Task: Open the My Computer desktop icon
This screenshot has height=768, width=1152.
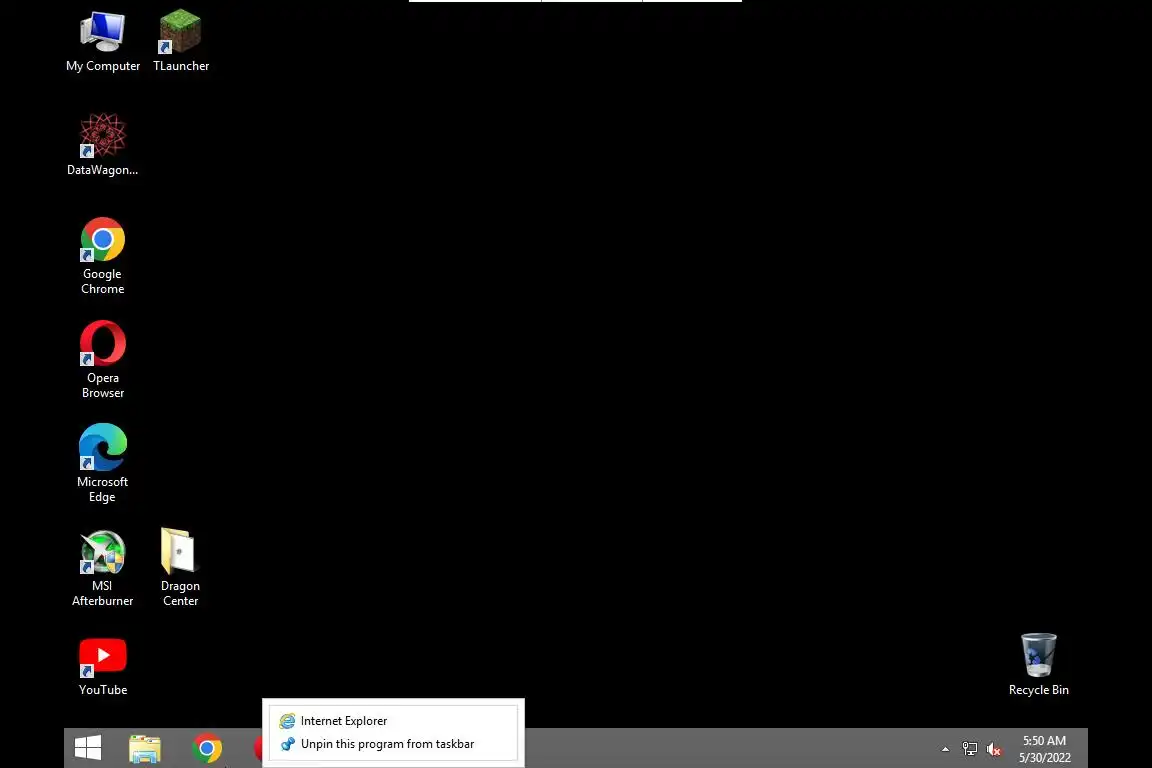Action: pyautogui.click(x=103, y=42)
